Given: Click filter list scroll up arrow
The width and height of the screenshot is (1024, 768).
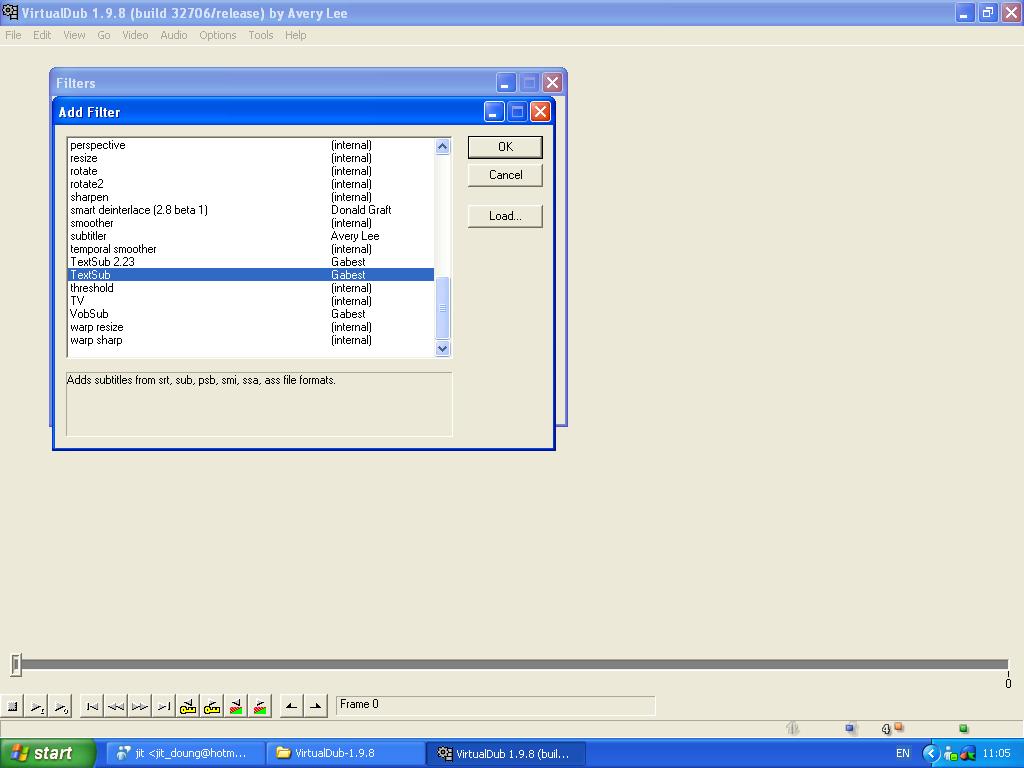Looking at the screenshot, I should [x=442, y=146].
